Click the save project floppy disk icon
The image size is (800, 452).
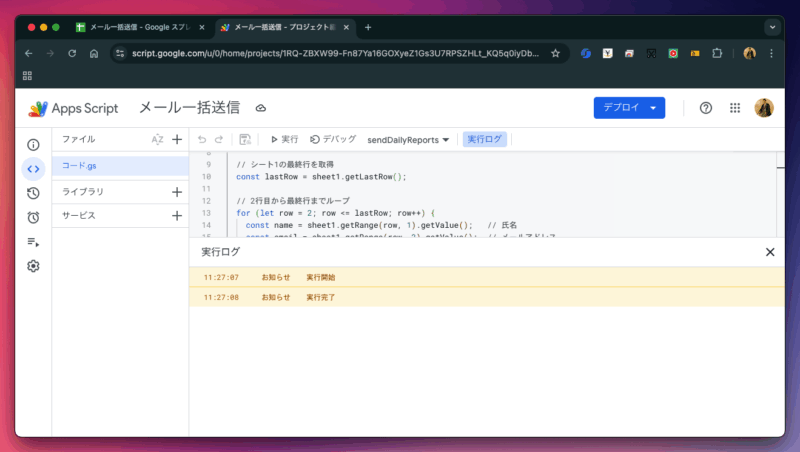[245, 140]
